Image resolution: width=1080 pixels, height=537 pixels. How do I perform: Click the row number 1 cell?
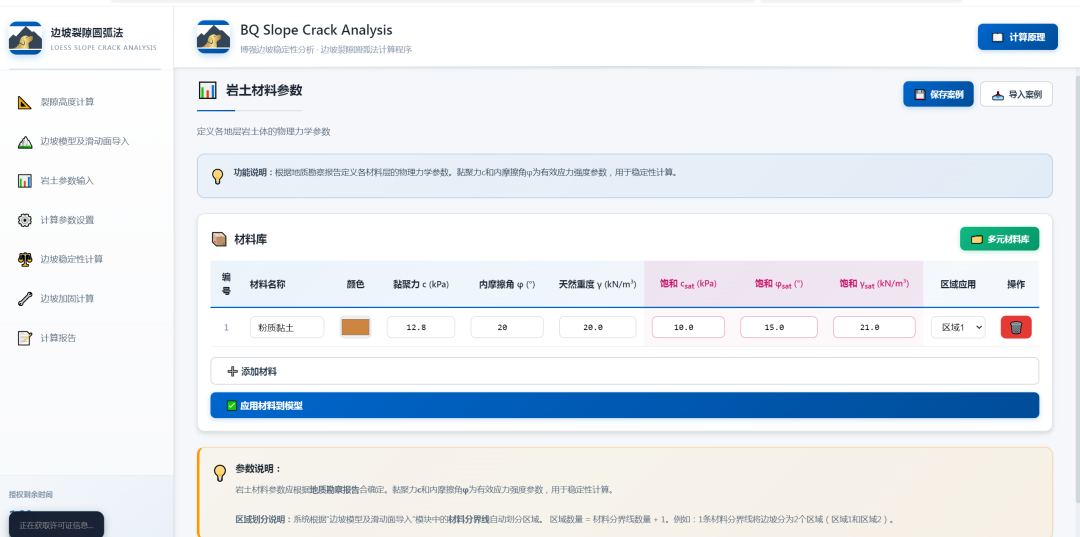point(226,327)
